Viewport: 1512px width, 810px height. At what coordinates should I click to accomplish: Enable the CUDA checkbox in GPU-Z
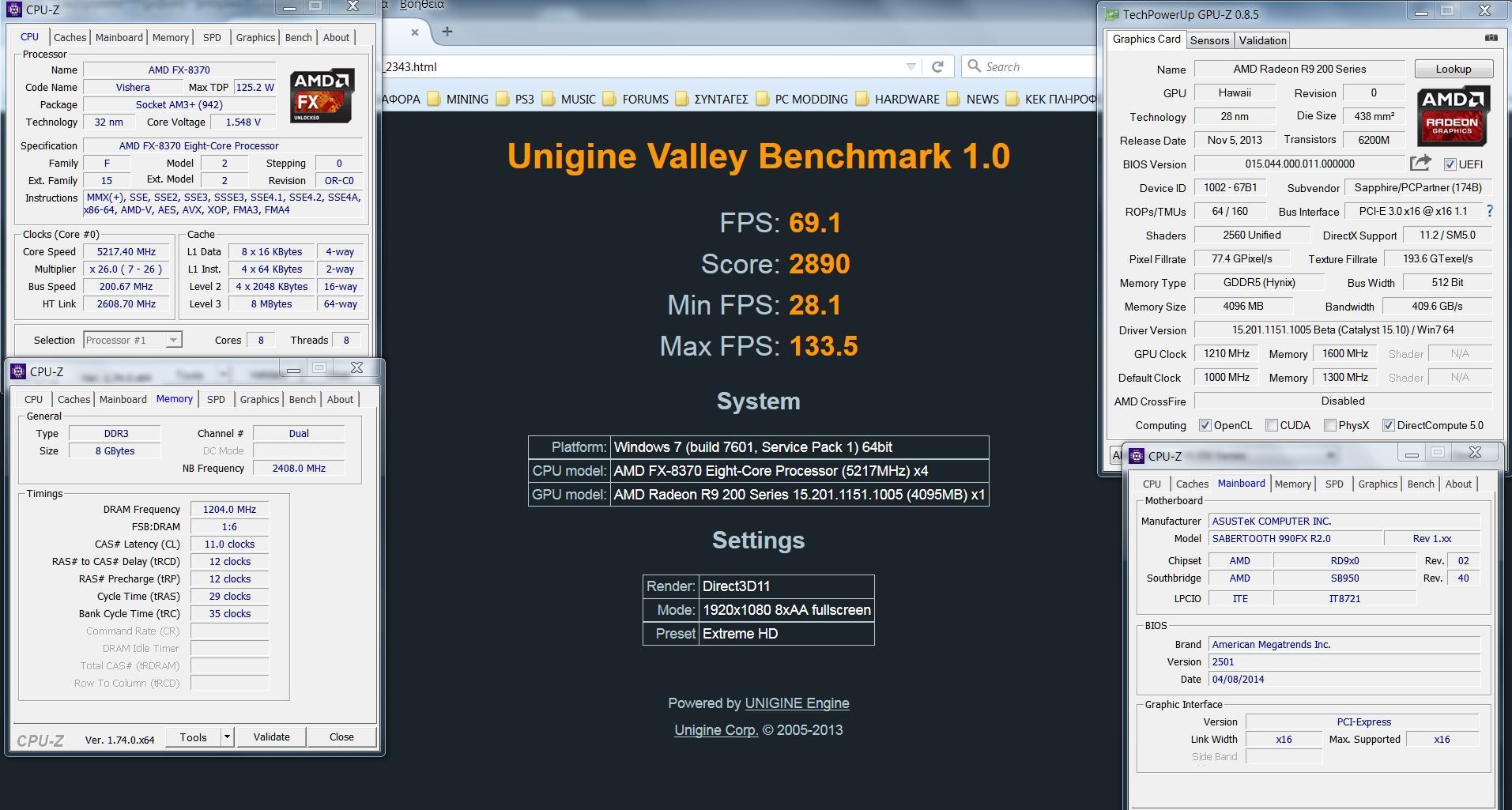point(1272,425)
